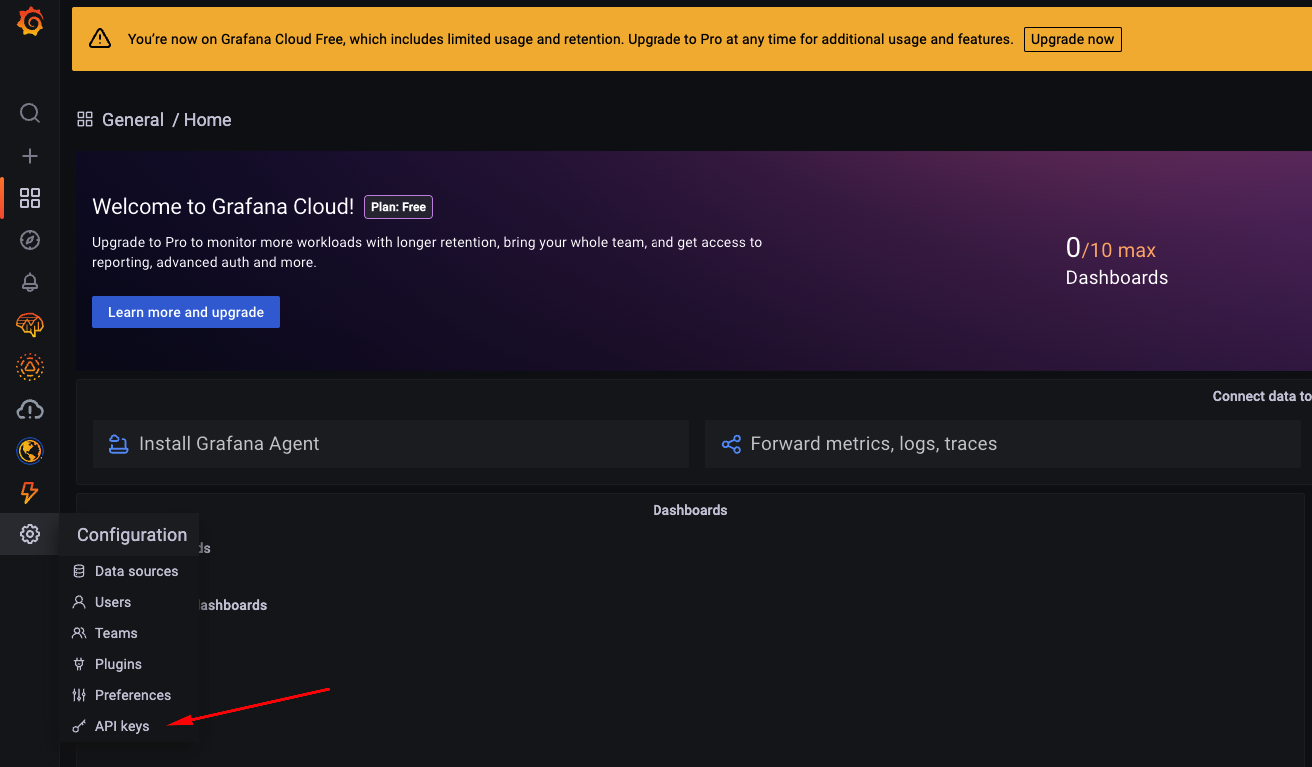Click the Create plus icon in sidebar
The height and width of the screenshot is (767, 1312).
click(30, 156)
